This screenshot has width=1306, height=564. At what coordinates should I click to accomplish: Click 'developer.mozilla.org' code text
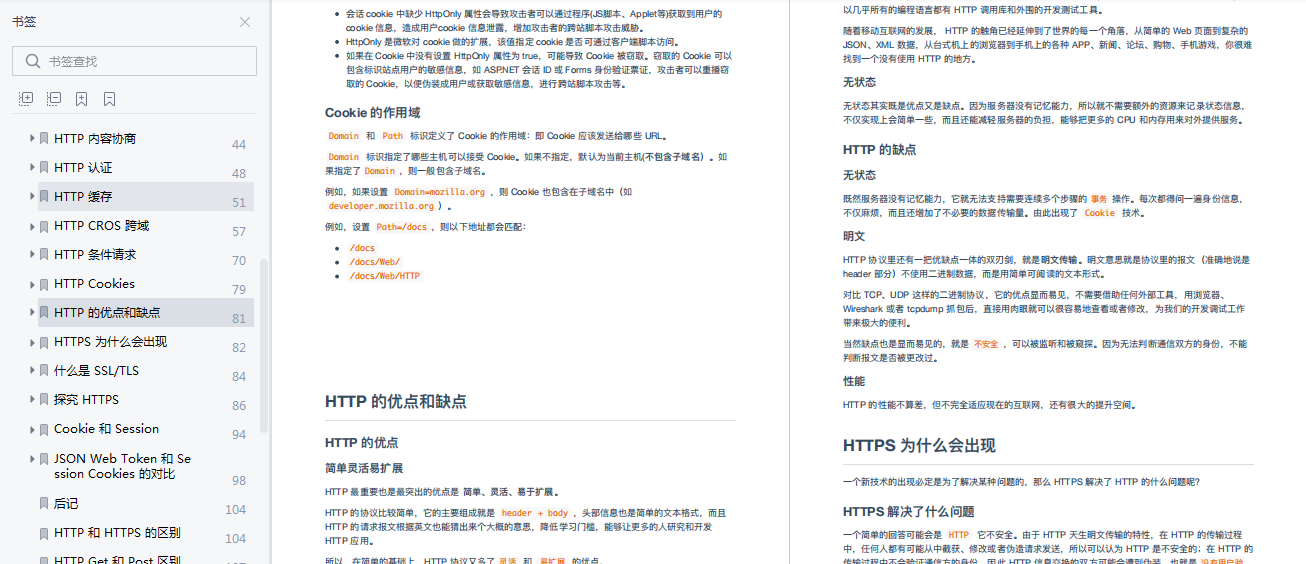click(382, 206)
